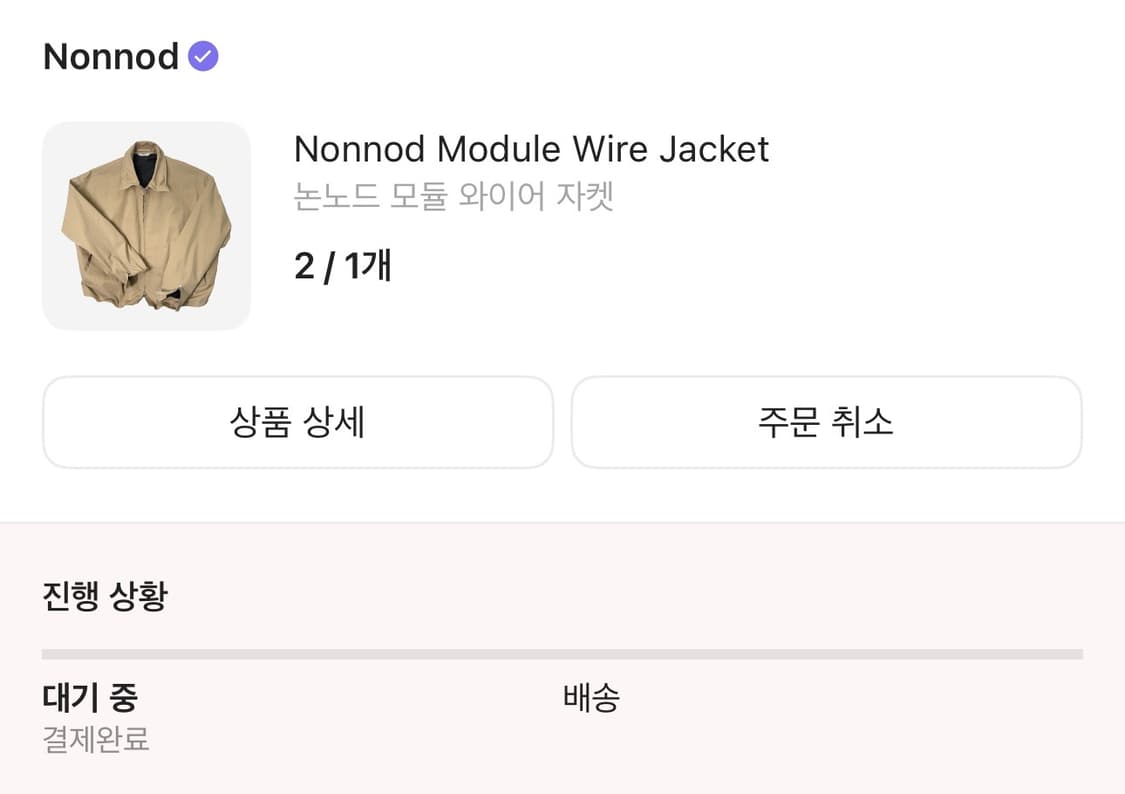Image resolution: width=1125 pixels, height=794 pixels.
Task: Select the Korean subtitle 논노드 모듈 와이어 자켓
Action: [x=455, y=197]
